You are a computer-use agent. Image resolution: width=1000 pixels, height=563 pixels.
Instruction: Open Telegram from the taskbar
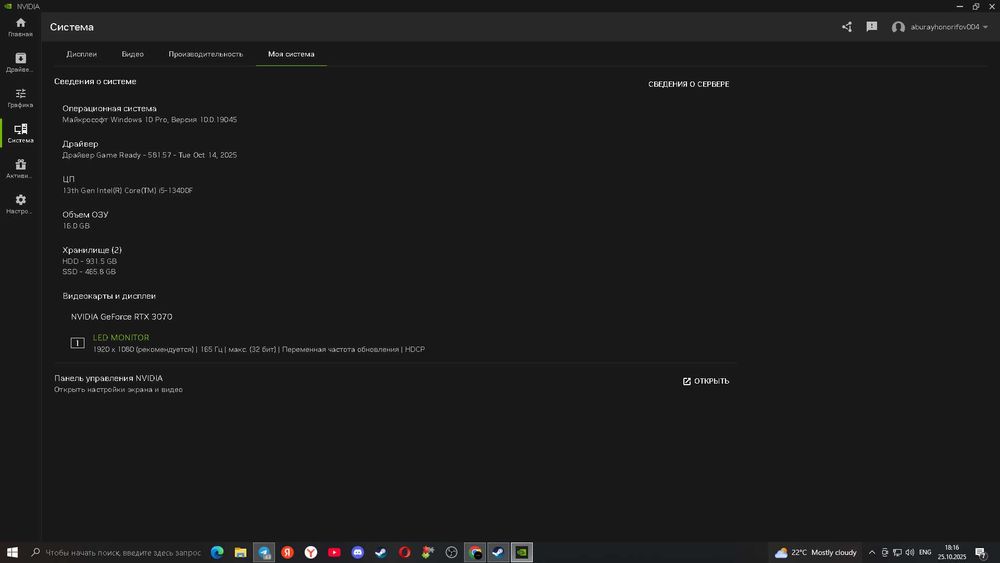coord(264,552)
